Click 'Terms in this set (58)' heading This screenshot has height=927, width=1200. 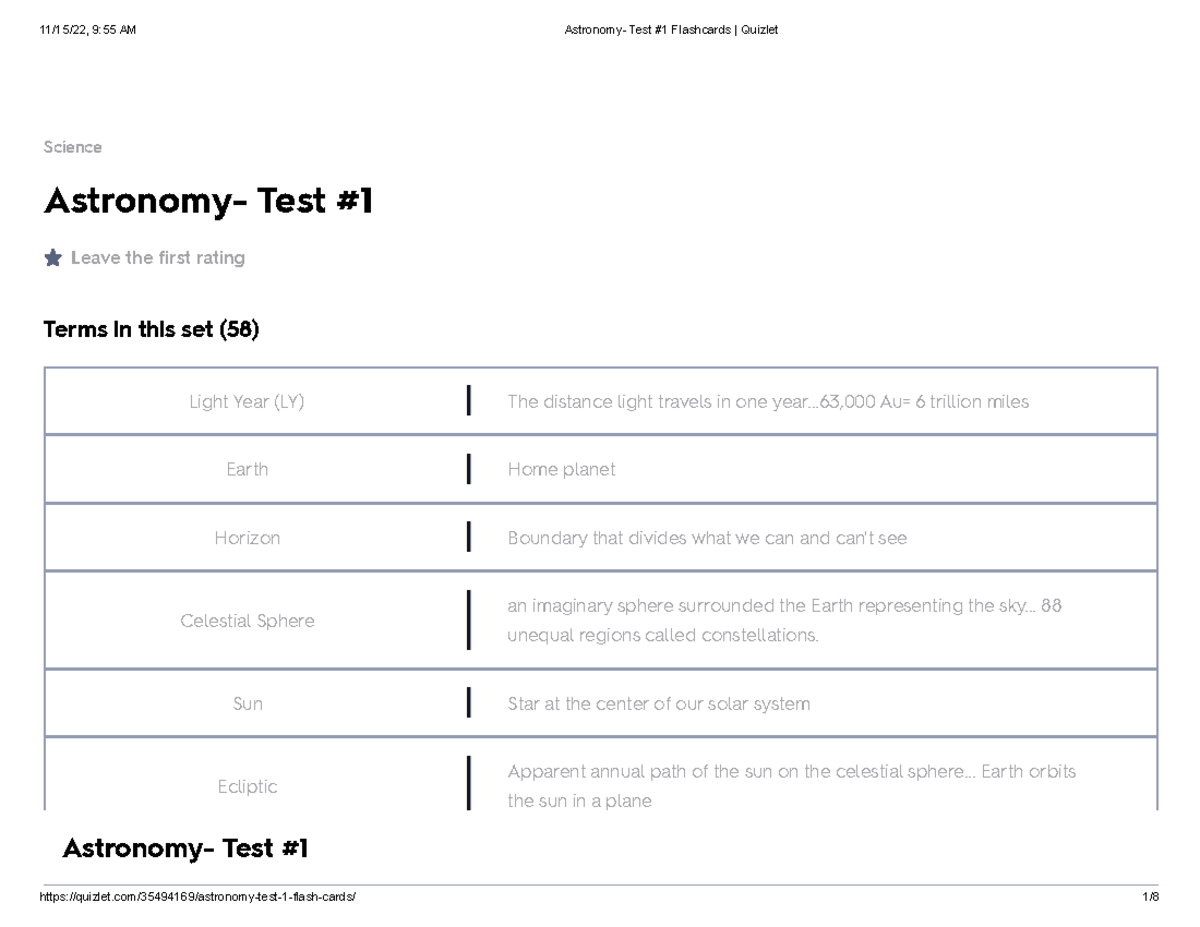tap(151, 329)
